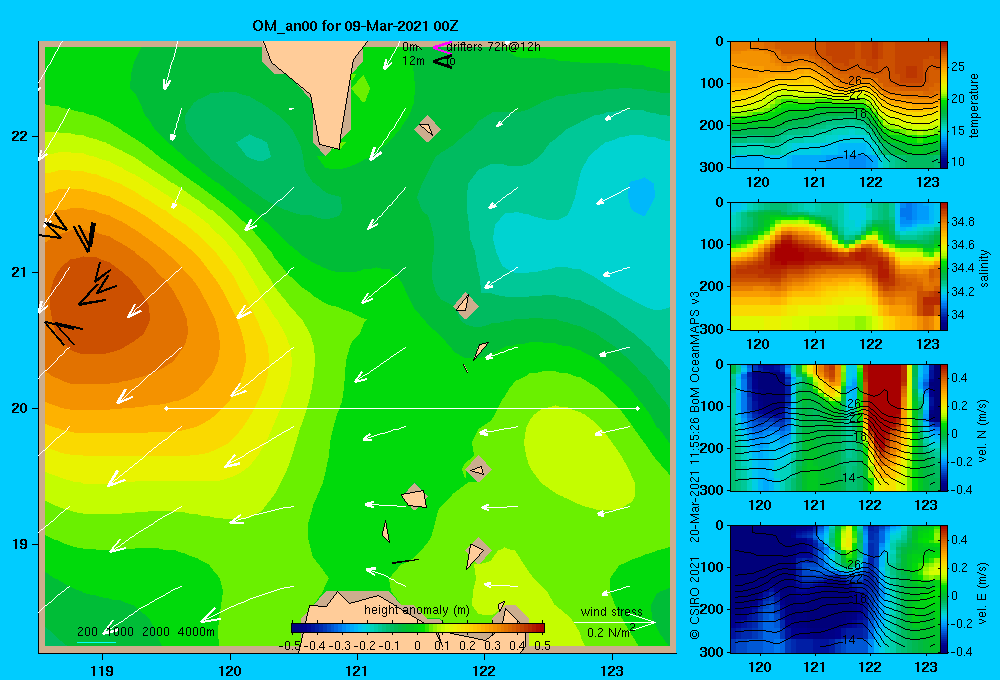The width and height of the screenshot is (1000, 680).
Task: Click longitude label "121" below the main map
Action: (357, 670)
